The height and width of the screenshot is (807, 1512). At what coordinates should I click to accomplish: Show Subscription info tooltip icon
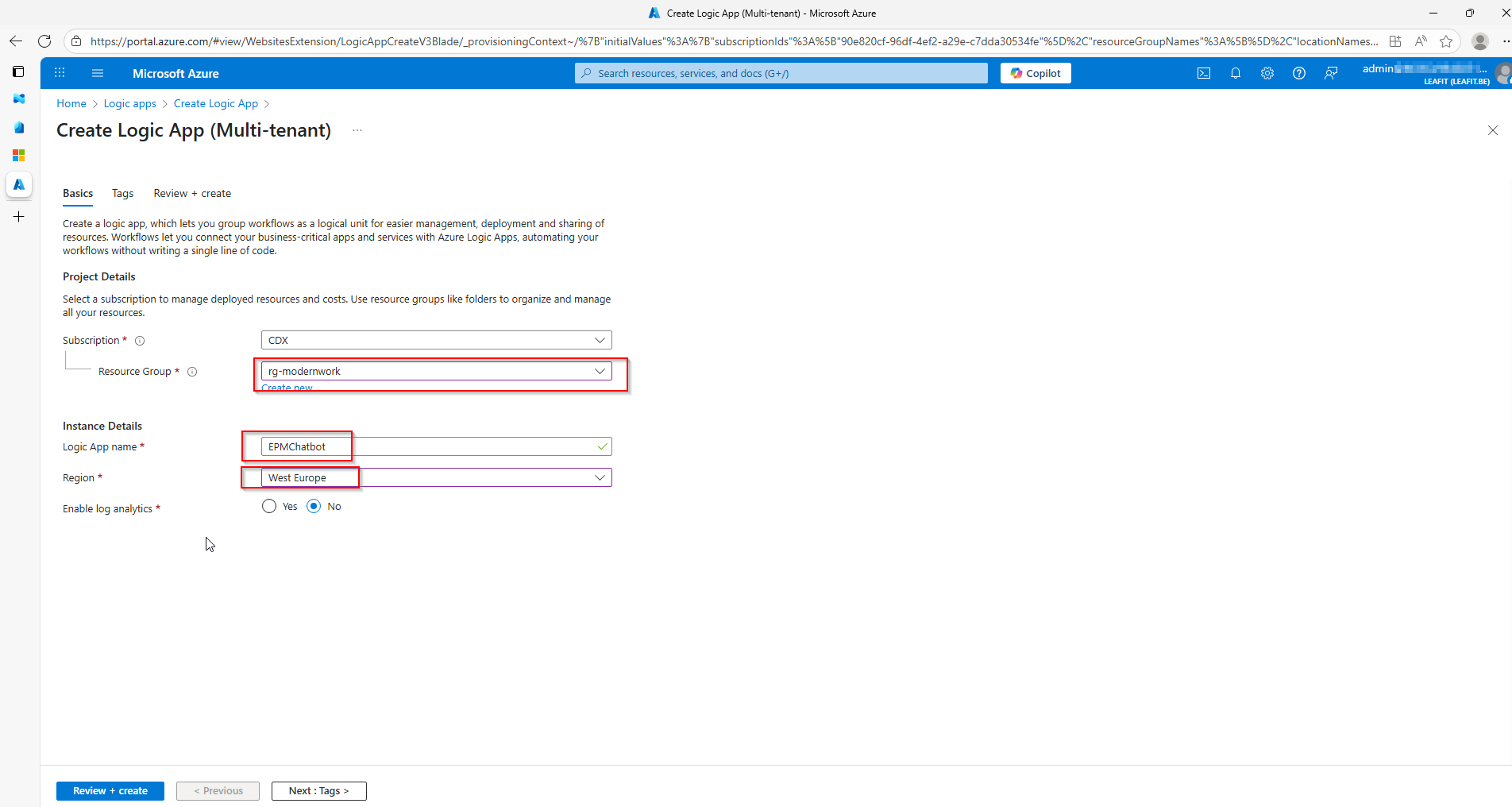[140, 341]
